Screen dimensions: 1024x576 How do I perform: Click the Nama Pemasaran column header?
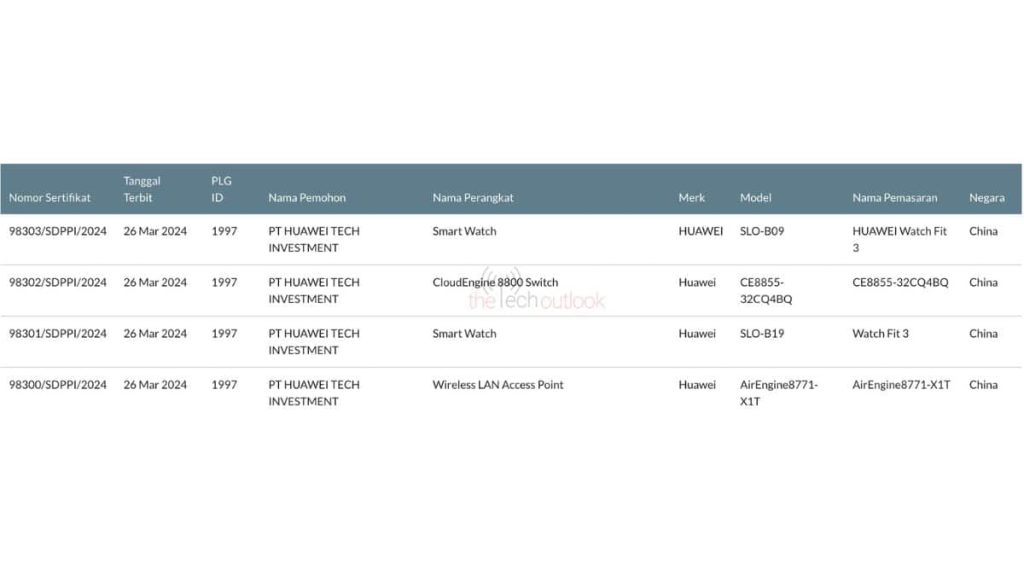(x=895, y=198)
